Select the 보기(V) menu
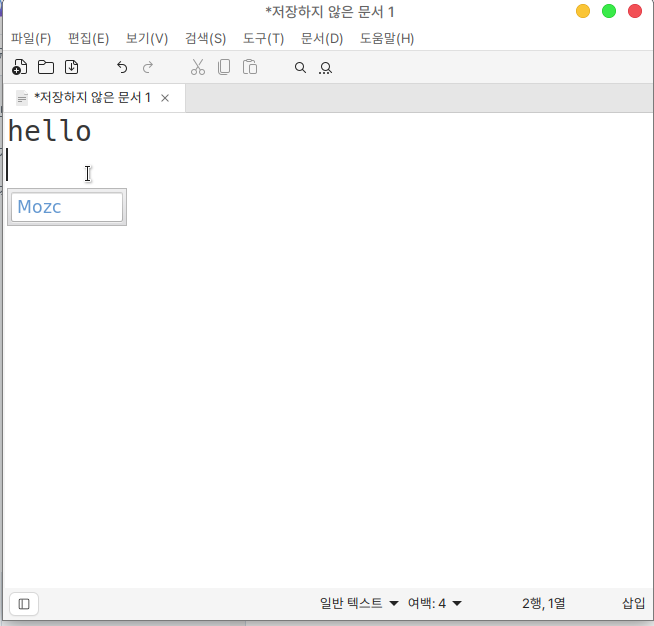 (147, 38)
